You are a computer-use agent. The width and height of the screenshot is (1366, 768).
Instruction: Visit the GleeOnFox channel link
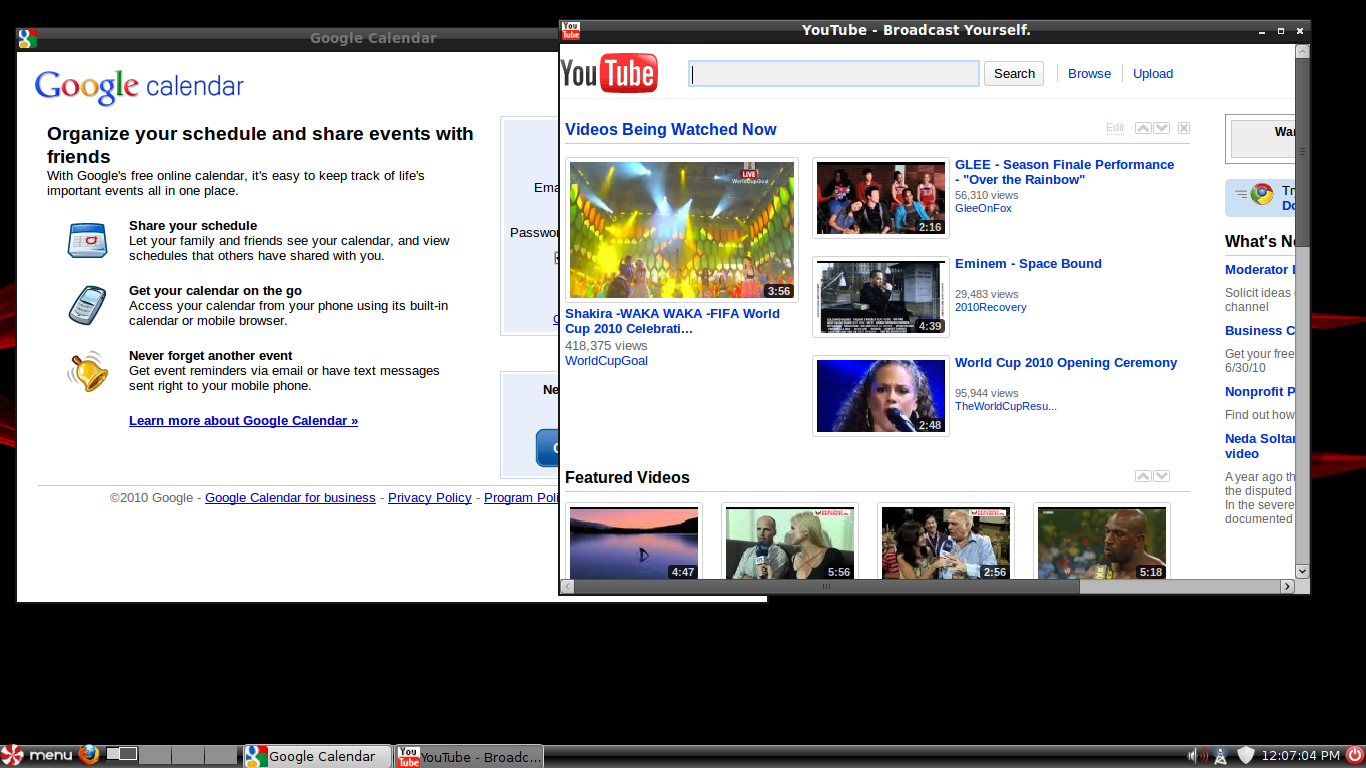983,208
